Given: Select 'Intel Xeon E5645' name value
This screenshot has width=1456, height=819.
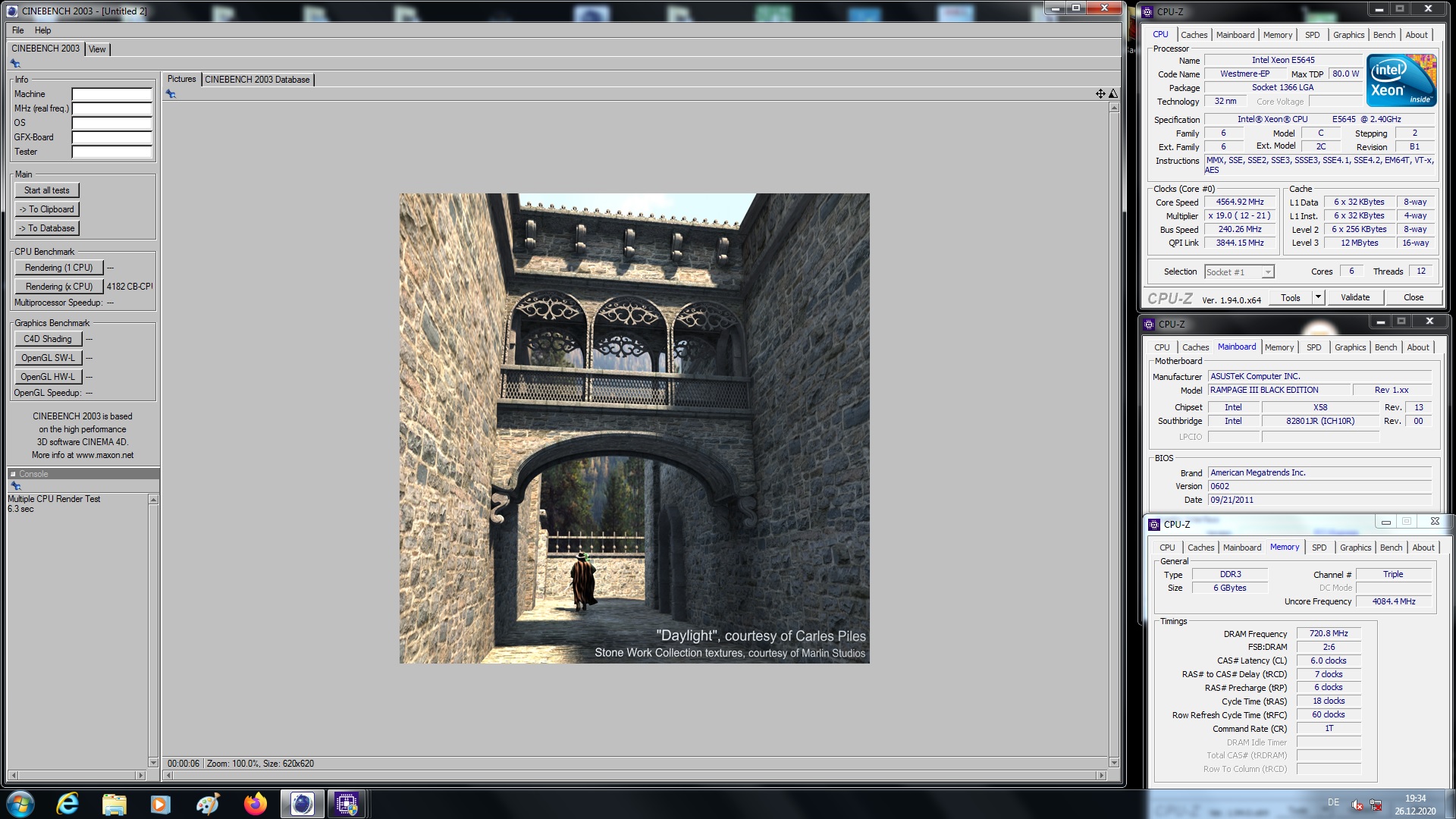Looking at the screenshot, I should coord(1283,61).
